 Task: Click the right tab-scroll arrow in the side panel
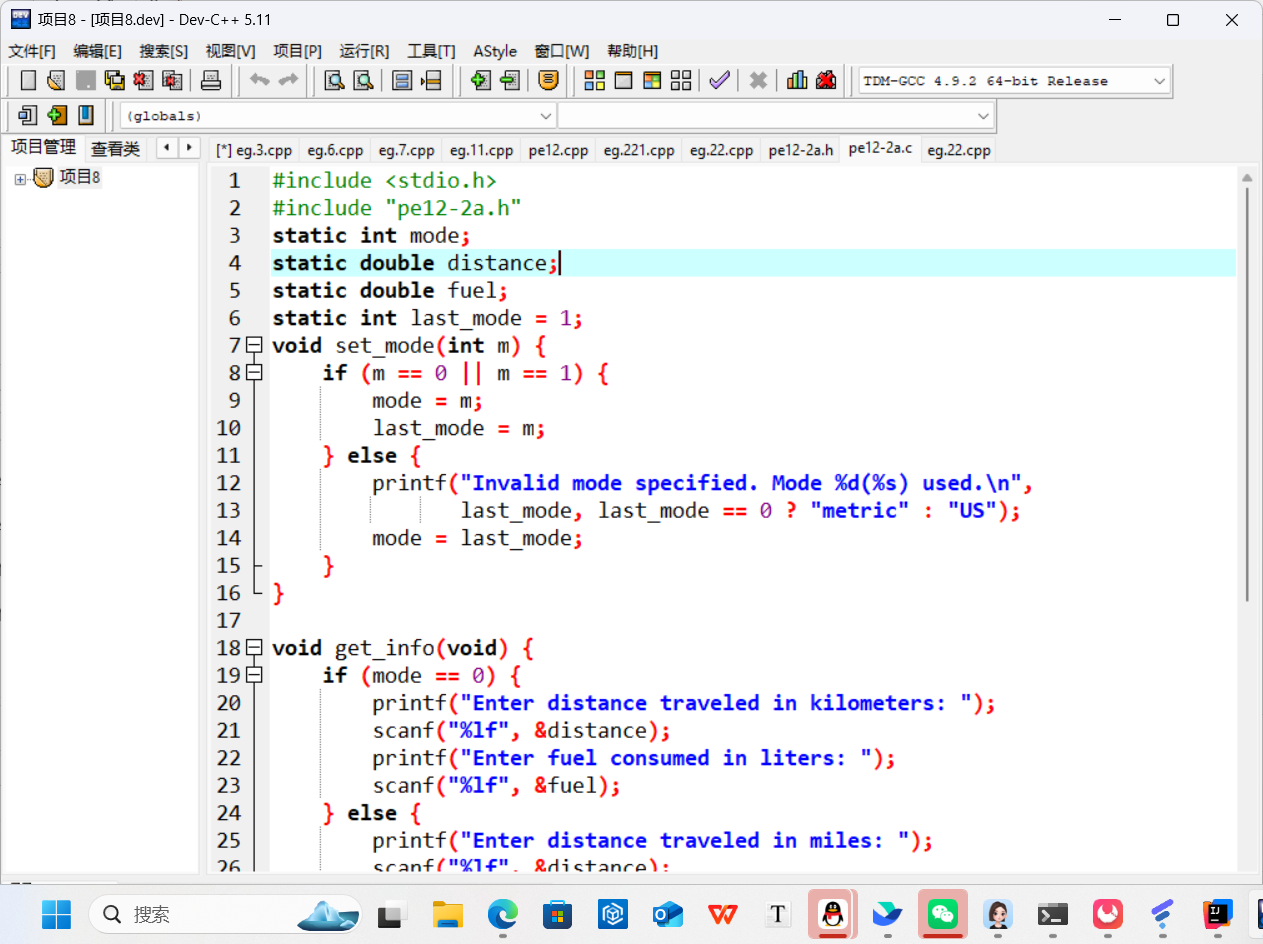(x=188, y=148)
